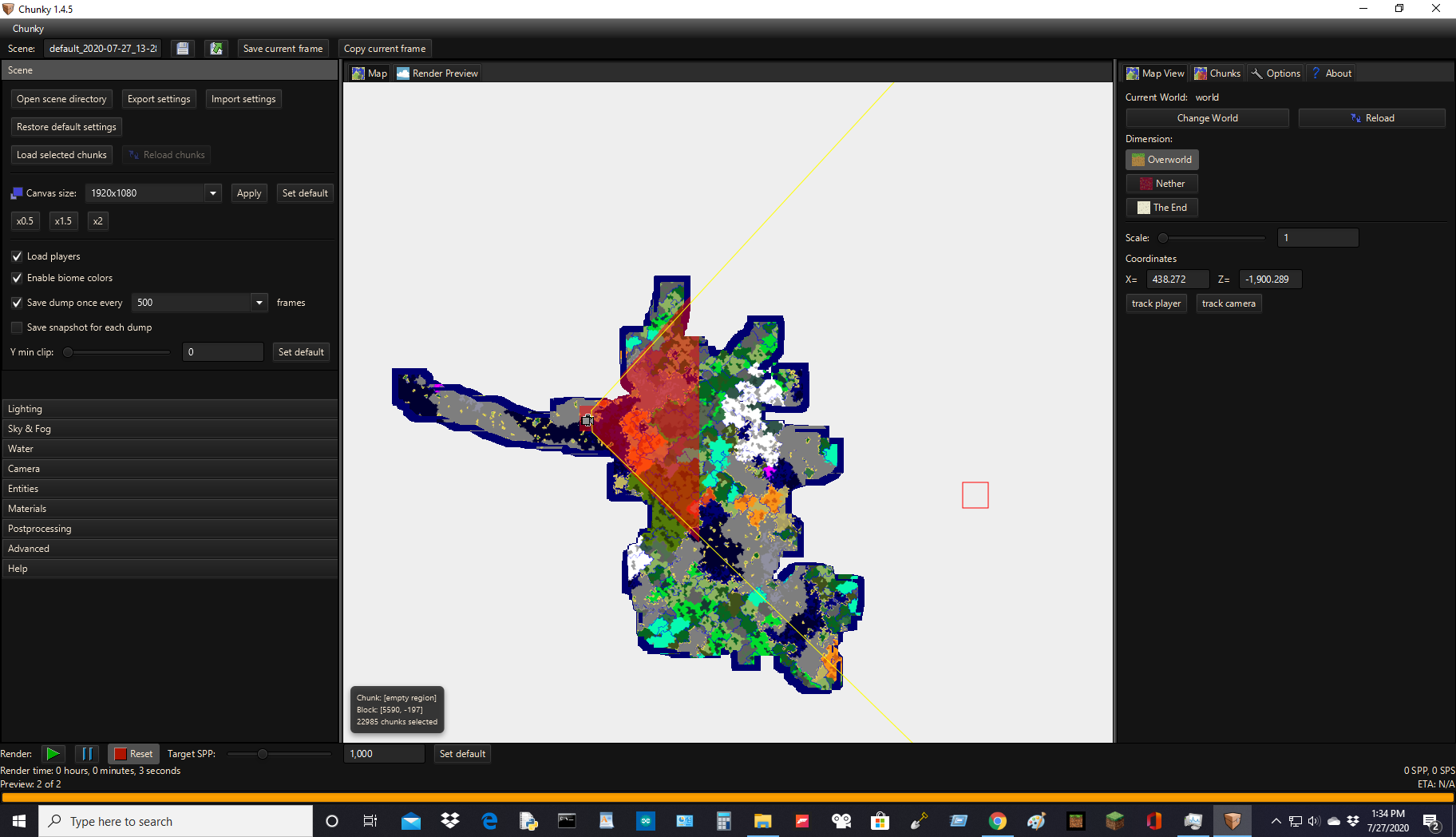Pause rendering using the pause icon
The height and width of the screenshot is (837, 1456).
[87, 753]
